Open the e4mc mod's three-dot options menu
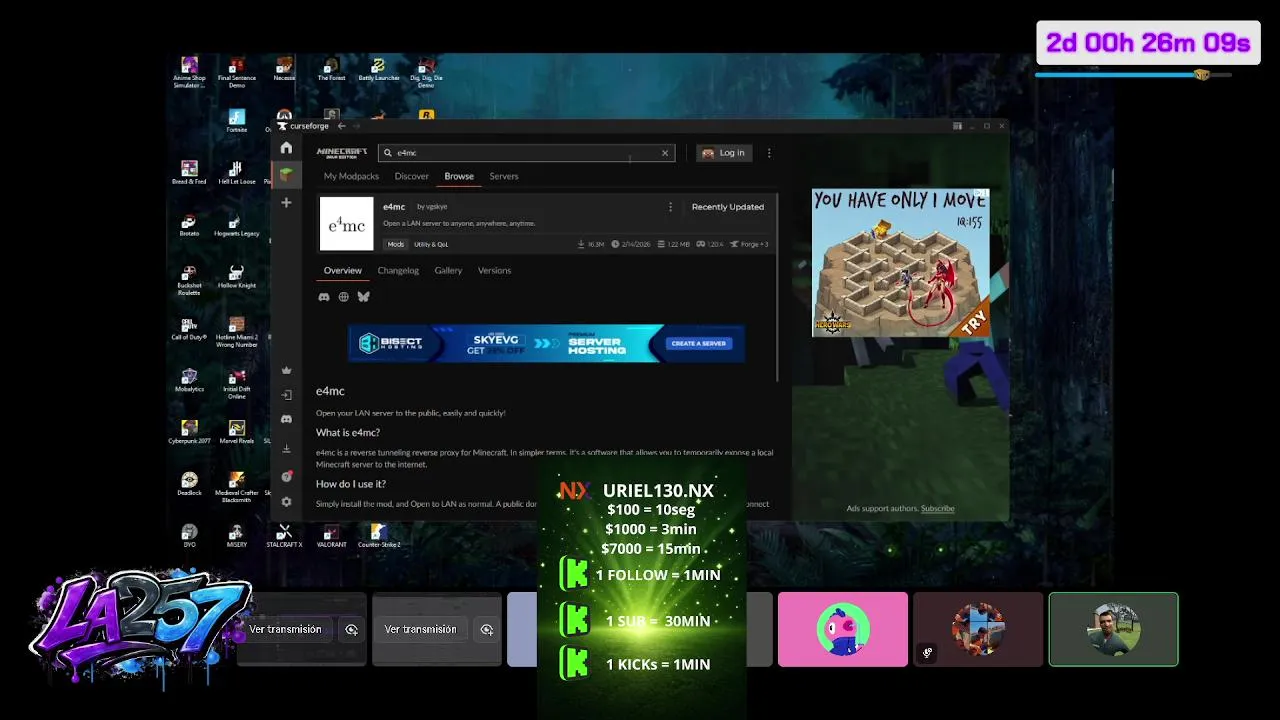Screen dimensions: 1280x720 670,207
